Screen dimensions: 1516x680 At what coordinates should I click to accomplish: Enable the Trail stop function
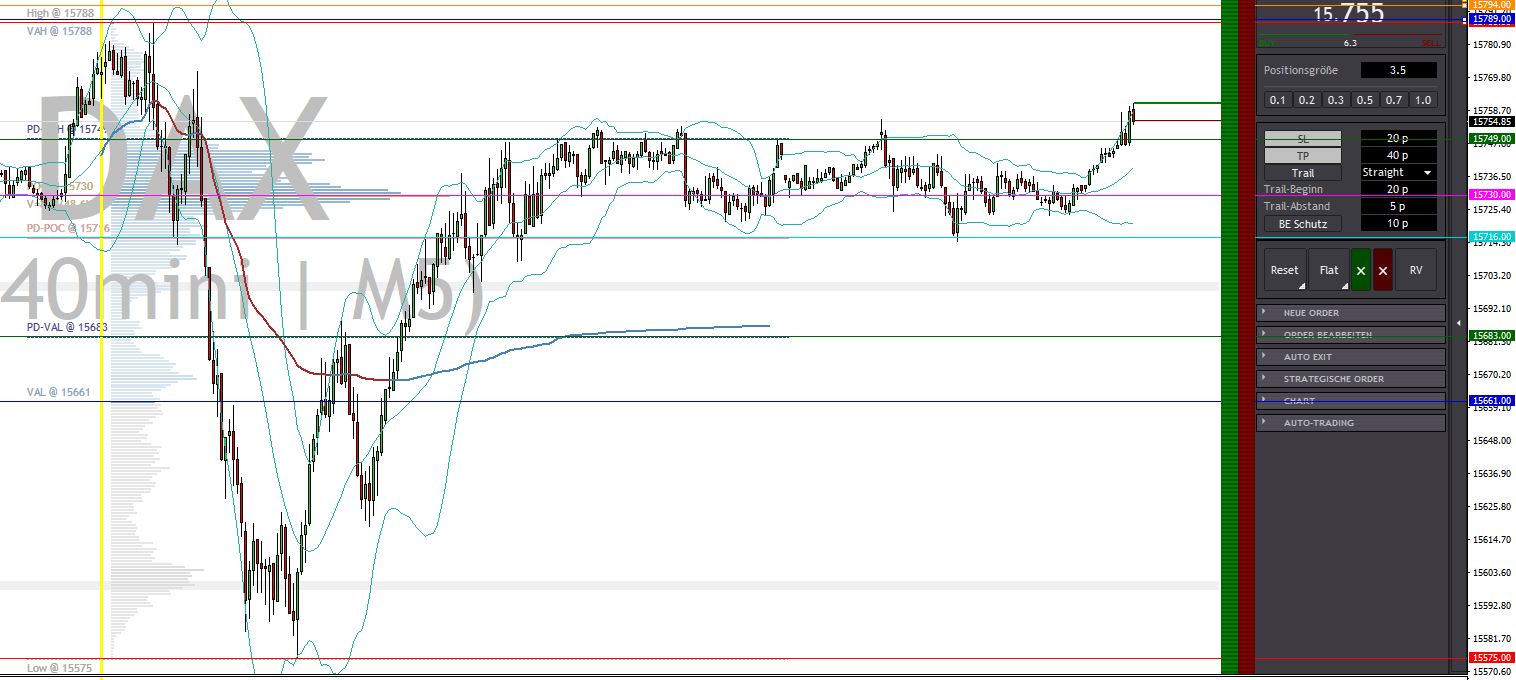tap(1302, 172)
